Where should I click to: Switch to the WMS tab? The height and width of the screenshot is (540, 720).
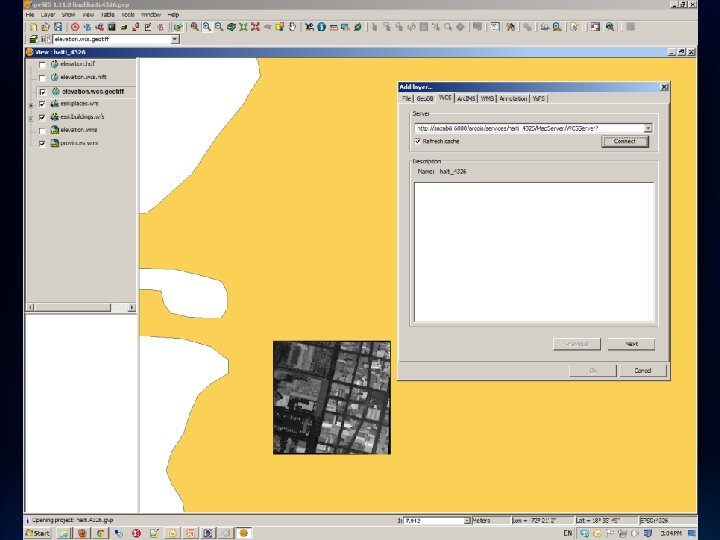click(x=487, y=99)
